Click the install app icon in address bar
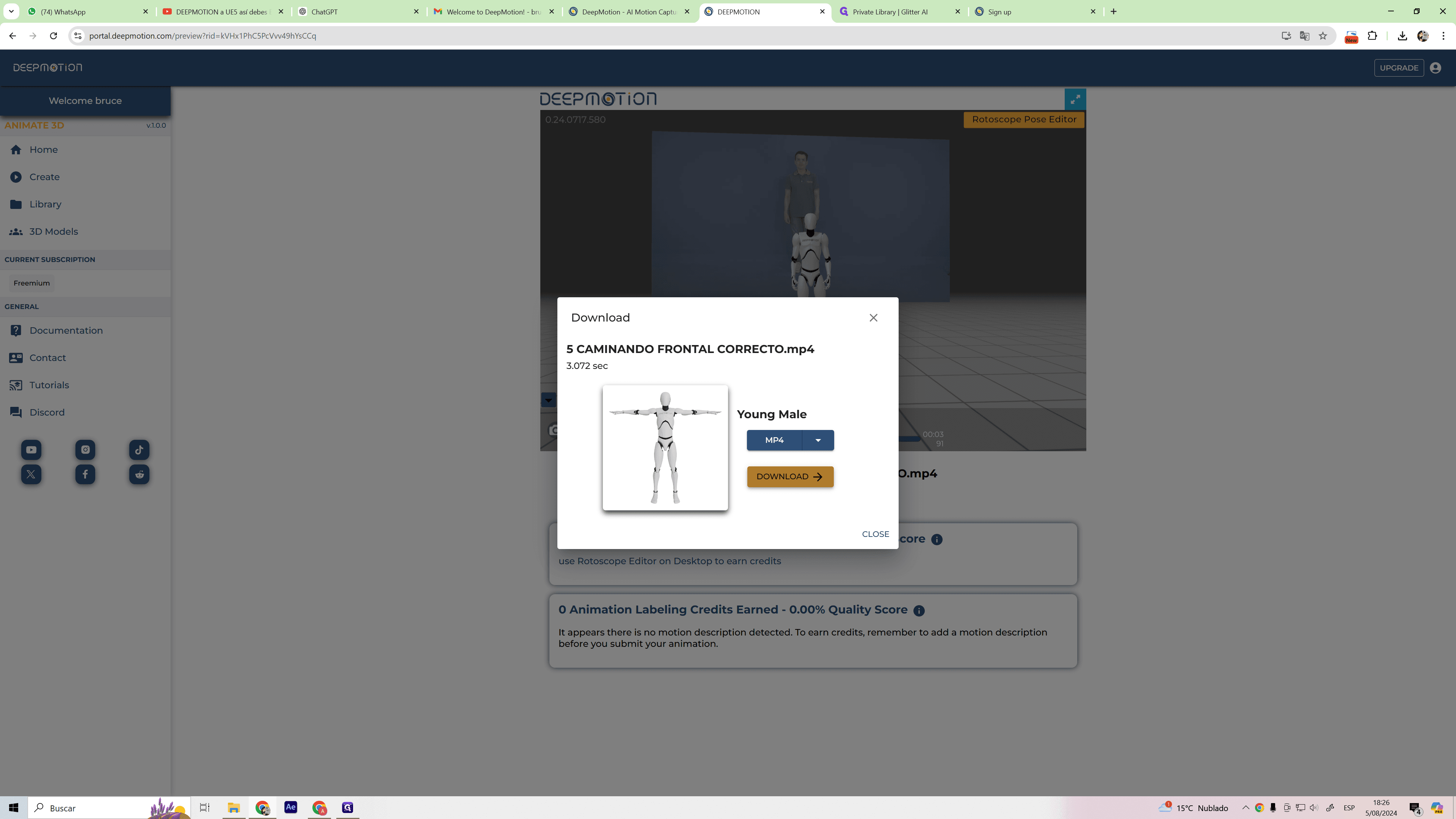This screenshot has width=1456, height=819. [x=1286, y=36]
